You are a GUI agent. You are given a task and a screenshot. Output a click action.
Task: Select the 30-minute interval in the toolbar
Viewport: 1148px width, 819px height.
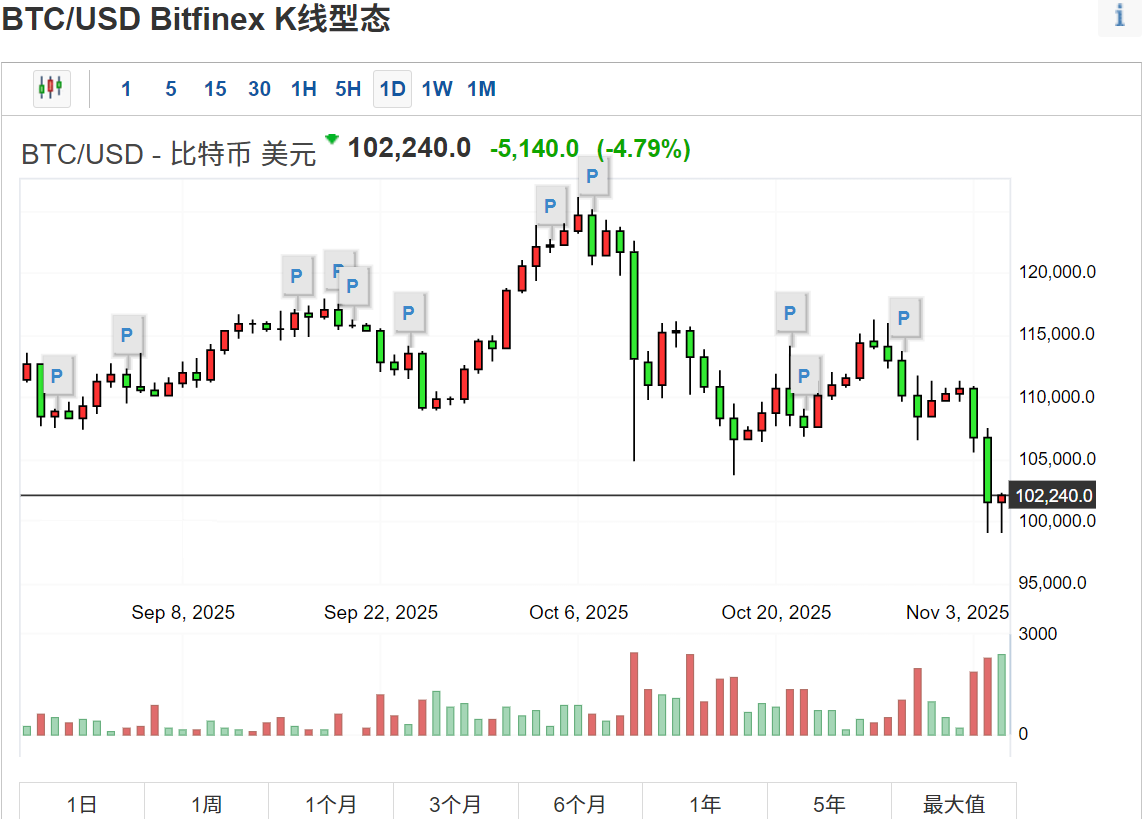tap(259, 89)
